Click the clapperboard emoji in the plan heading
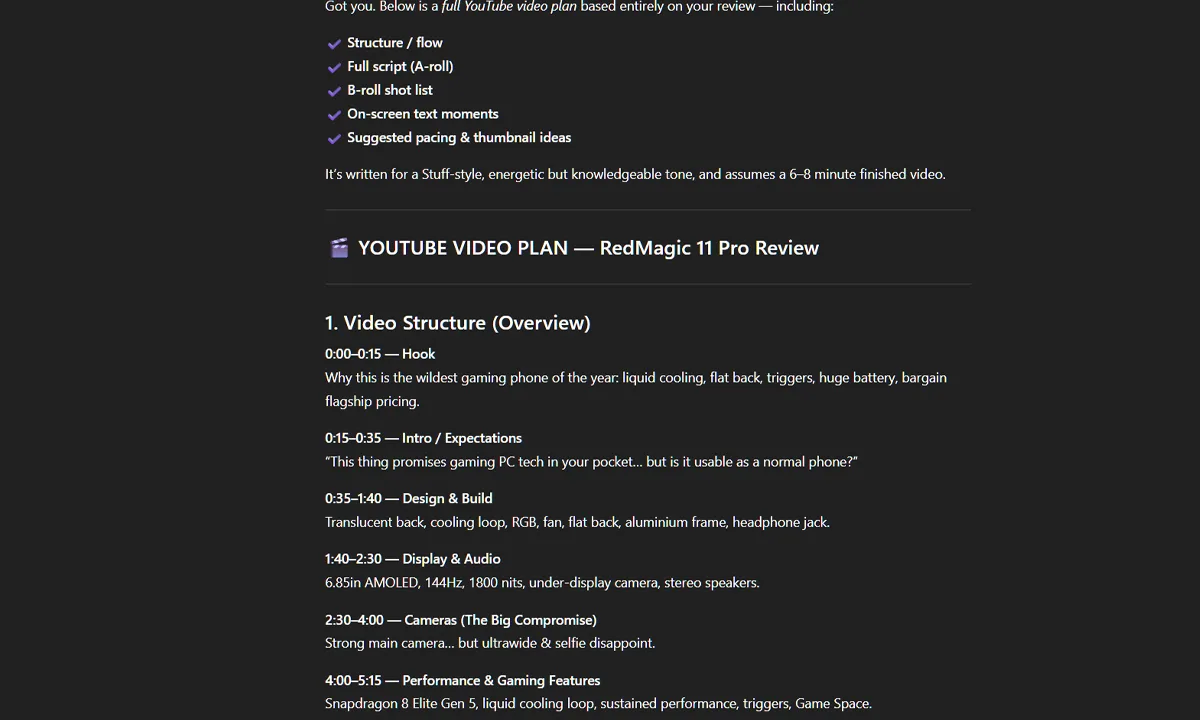 coord(339,247)
